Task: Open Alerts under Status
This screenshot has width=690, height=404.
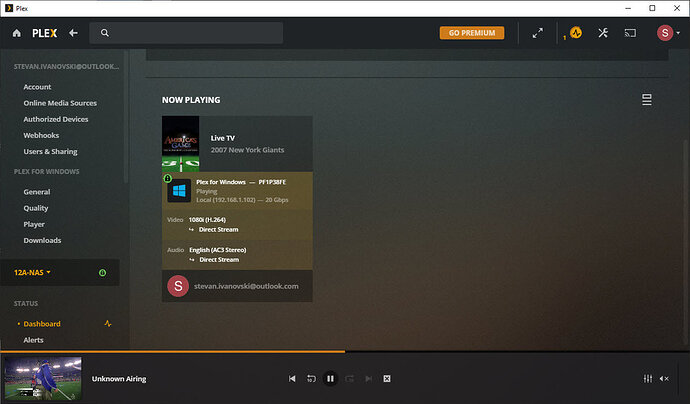Action: coord(33,340)
